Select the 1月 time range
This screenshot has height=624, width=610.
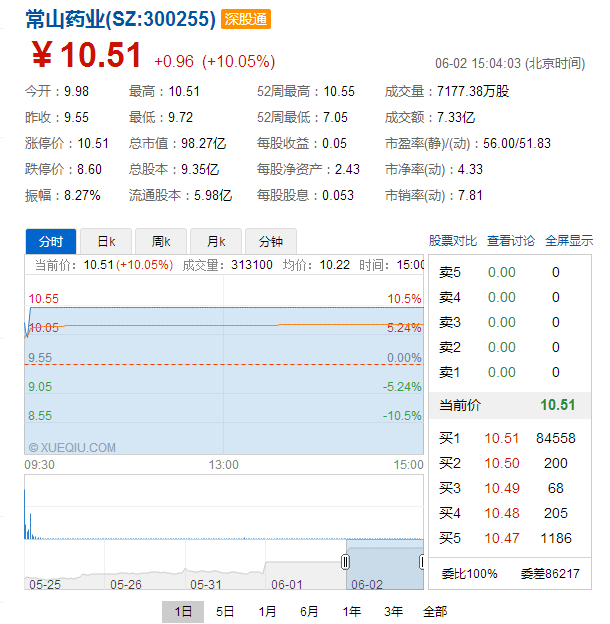[267, 612]
